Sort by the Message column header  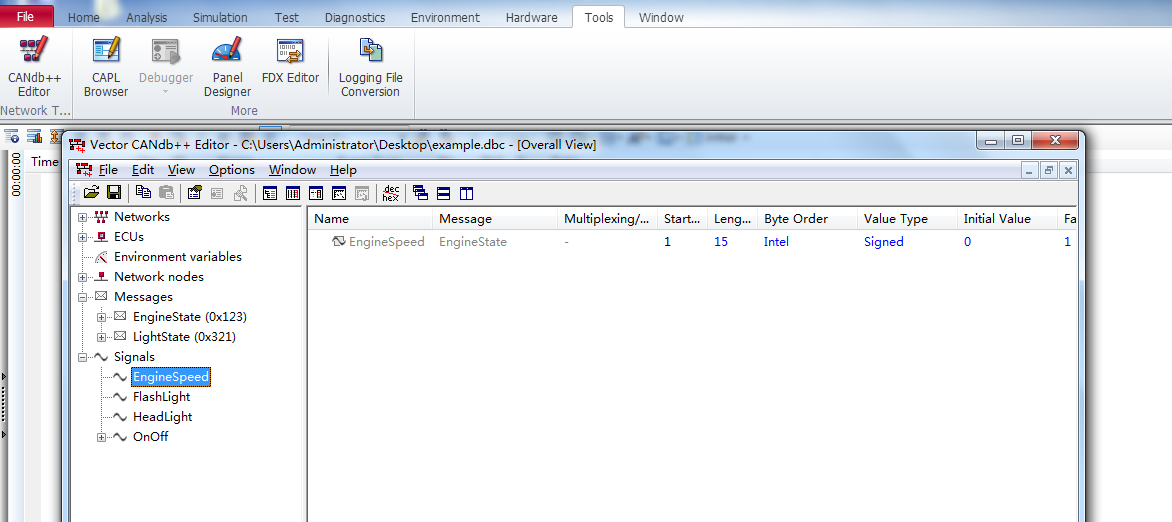[495, 219]
